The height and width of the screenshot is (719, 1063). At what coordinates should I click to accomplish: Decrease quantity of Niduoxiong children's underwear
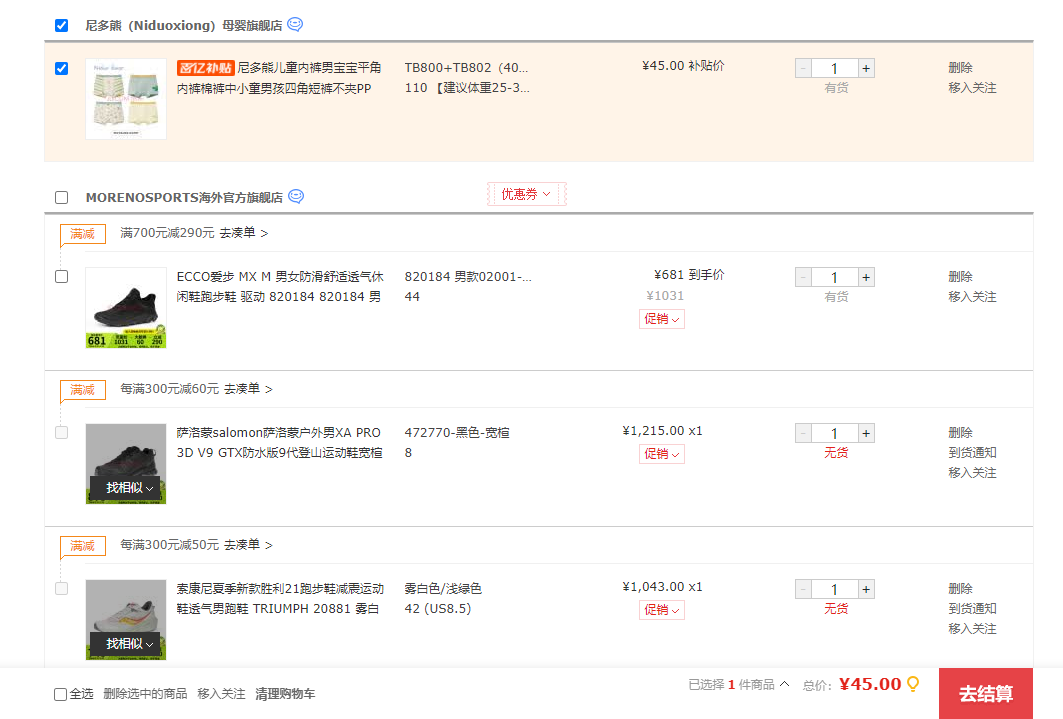coord(803,68)
